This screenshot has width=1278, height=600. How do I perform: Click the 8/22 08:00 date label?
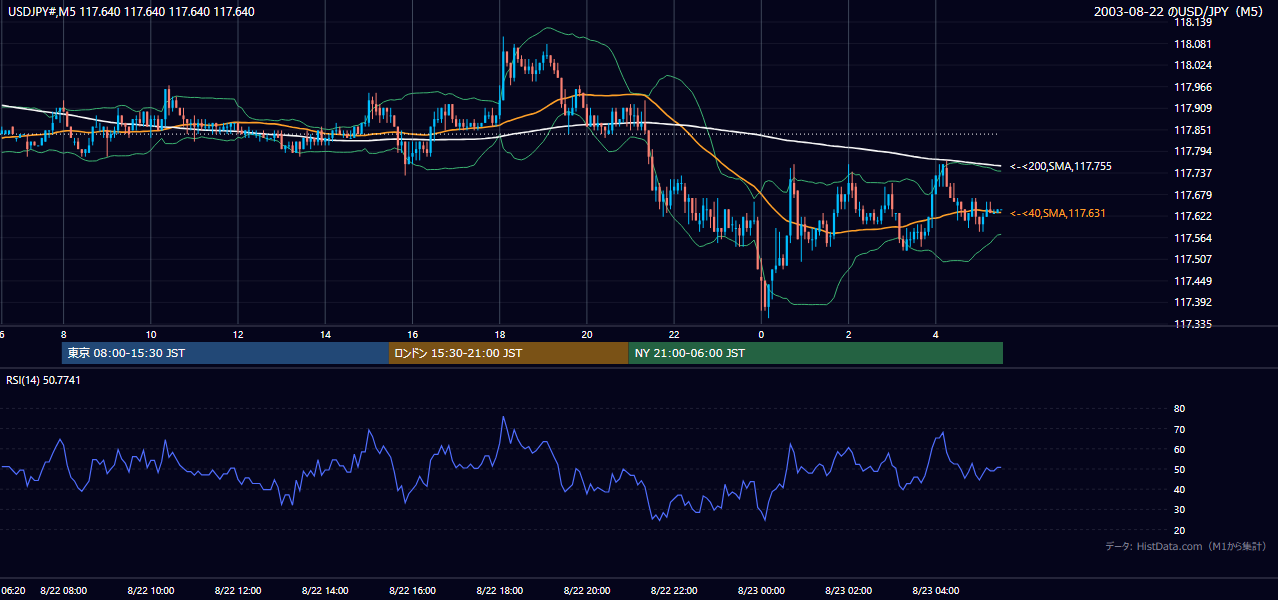[64, 591]
